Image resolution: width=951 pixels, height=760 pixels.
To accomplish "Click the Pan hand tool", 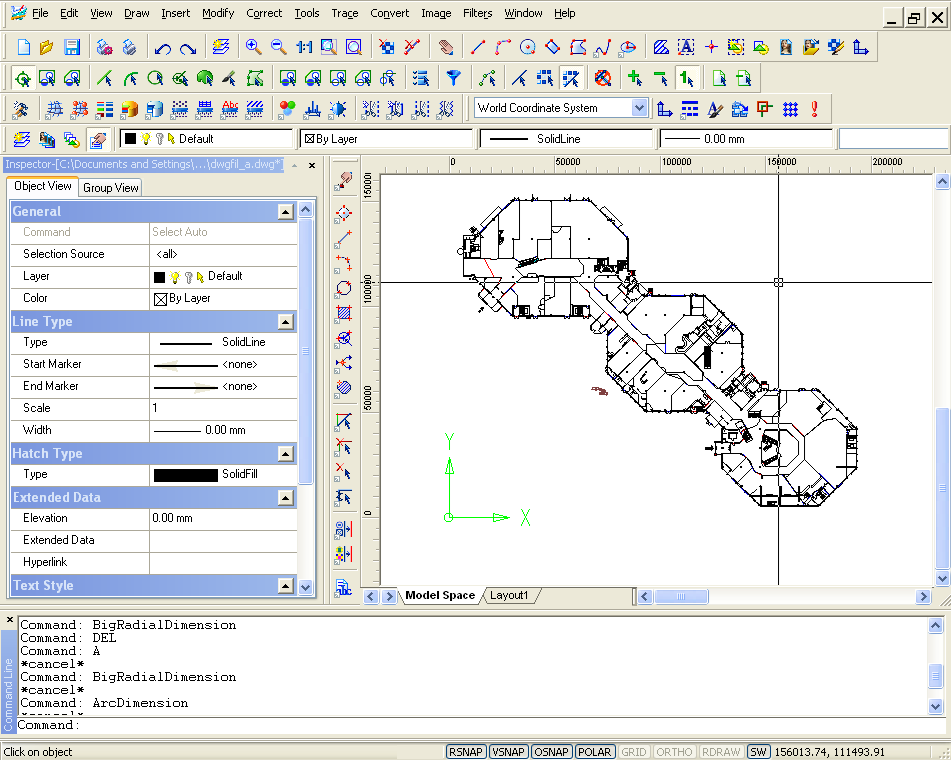I will point(446,47).
